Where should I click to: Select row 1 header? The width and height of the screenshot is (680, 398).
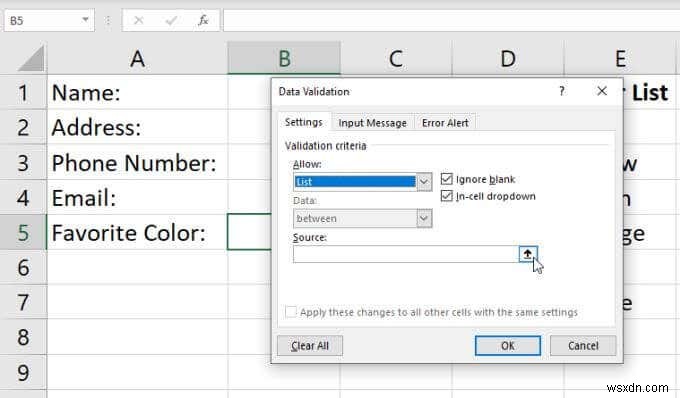coord(23,92)
